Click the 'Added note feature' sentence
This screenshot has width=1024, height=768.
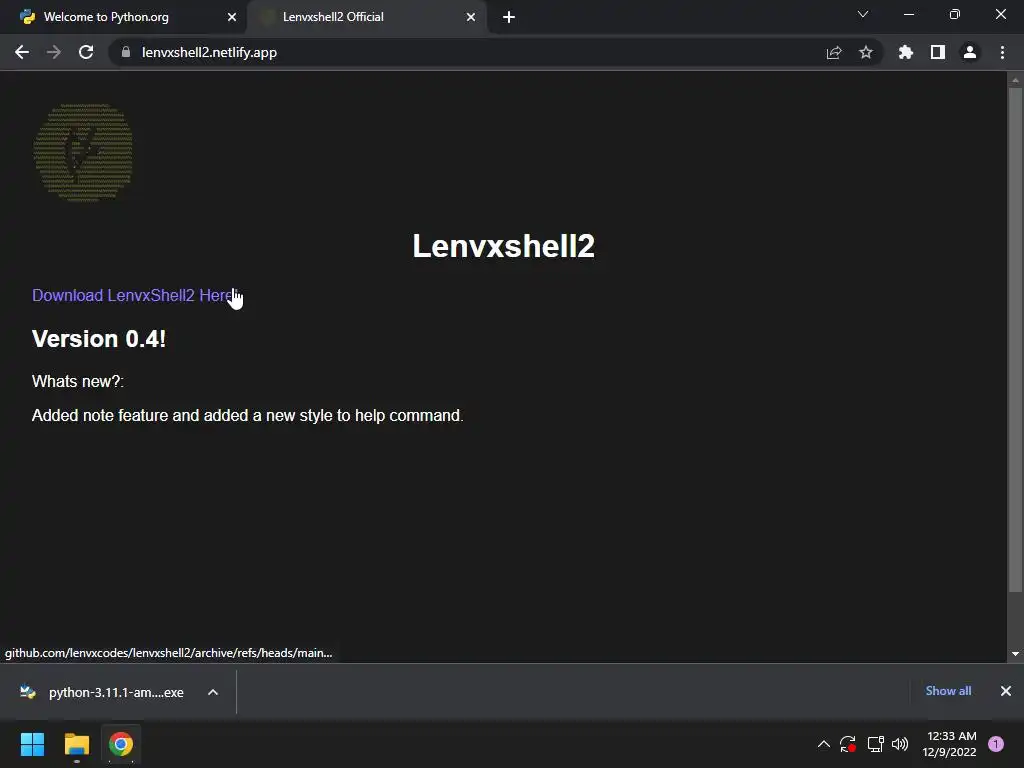[x=248, y=415]
